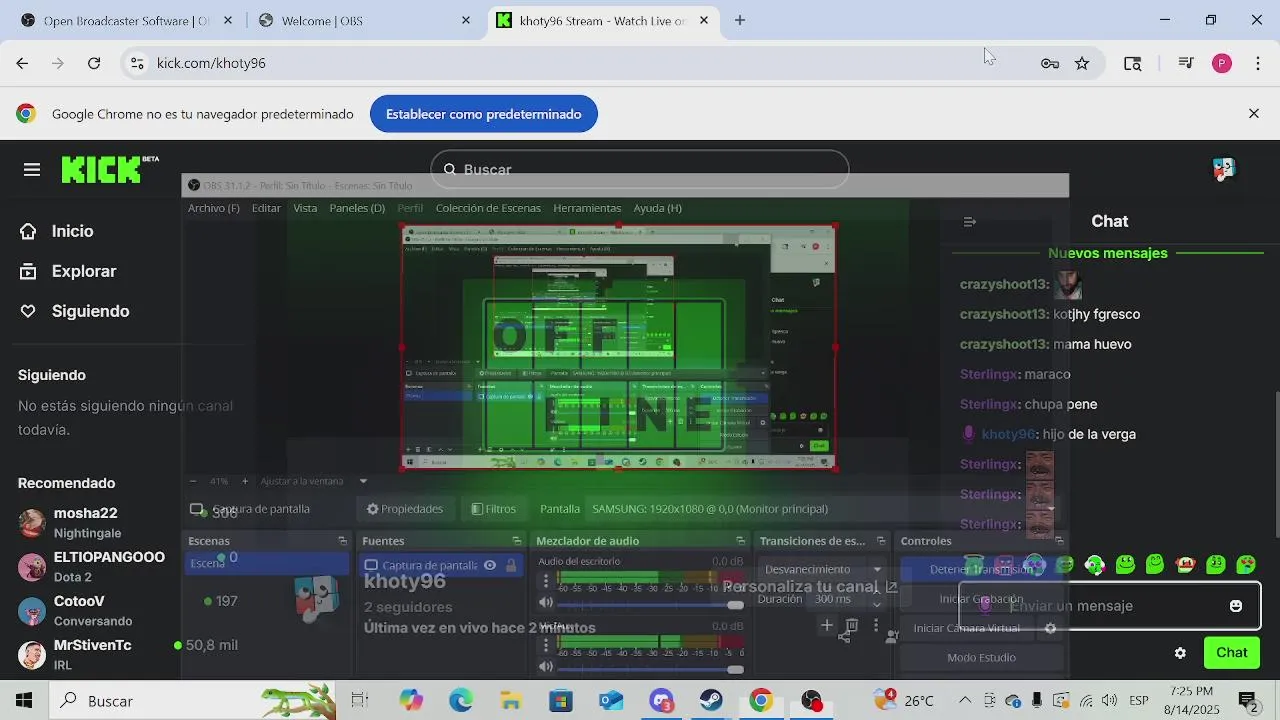Switch to Open Broadcaster Software tab
Image resolution: width=1280 pixels, height=720 pixels.
coord(125,20)
